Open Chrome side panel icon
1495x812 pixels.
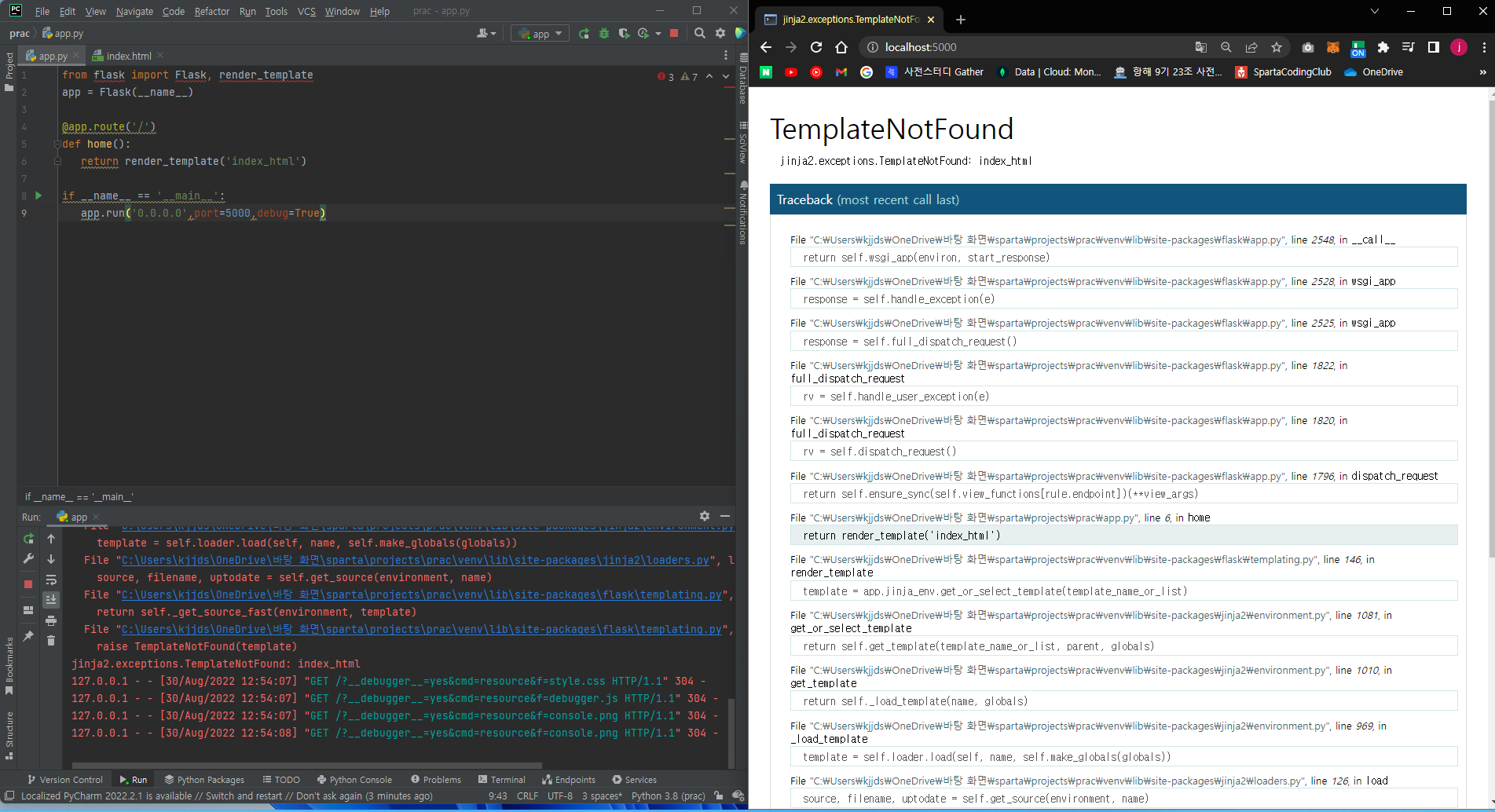(1434, 47)
